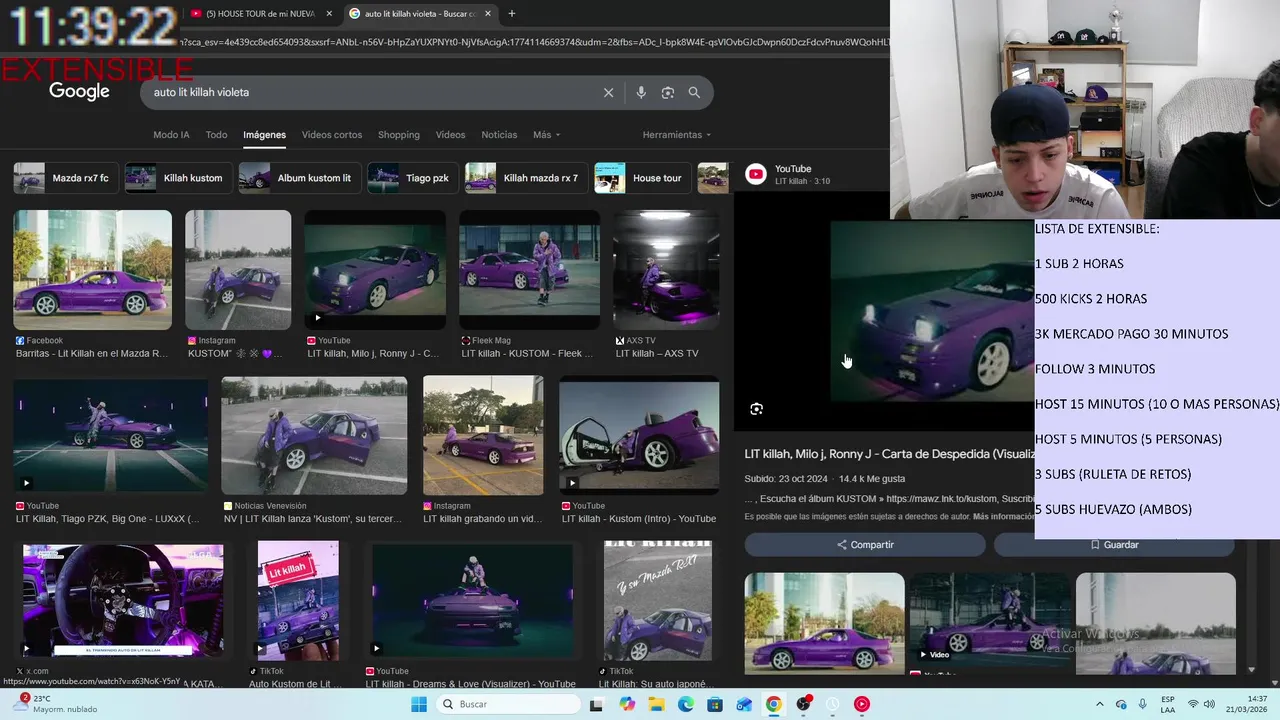1280x720 pixels.
Task: Click the Lens icon on the preview image
Action: pyautogui.click(x=756, y=408)
